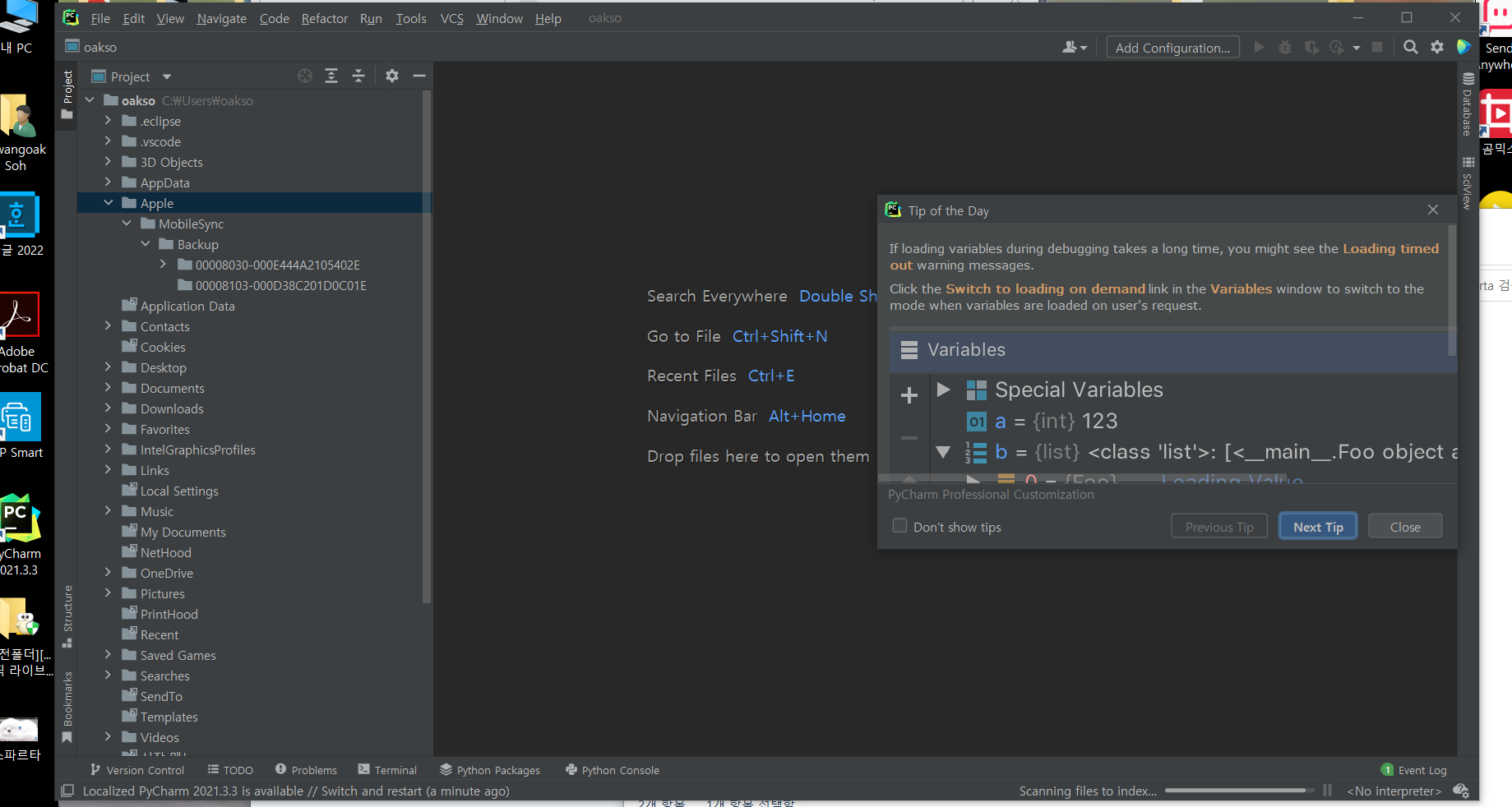
Task: Click the Project tree vertical scrollbar
Action: click(x=427, y=345)
